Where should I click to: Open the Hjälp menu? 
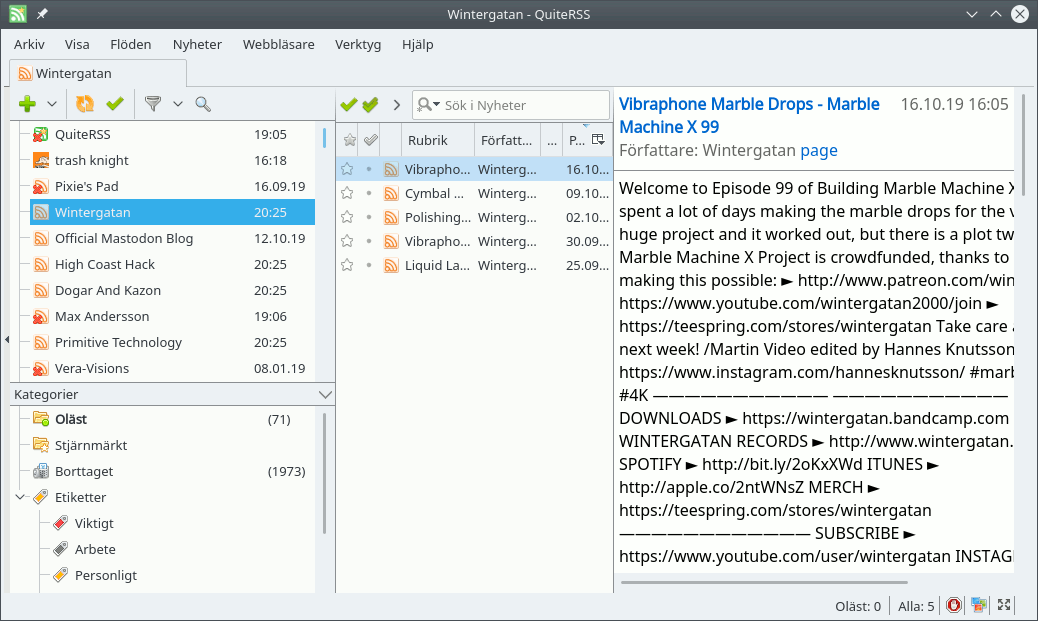point(418,44)
